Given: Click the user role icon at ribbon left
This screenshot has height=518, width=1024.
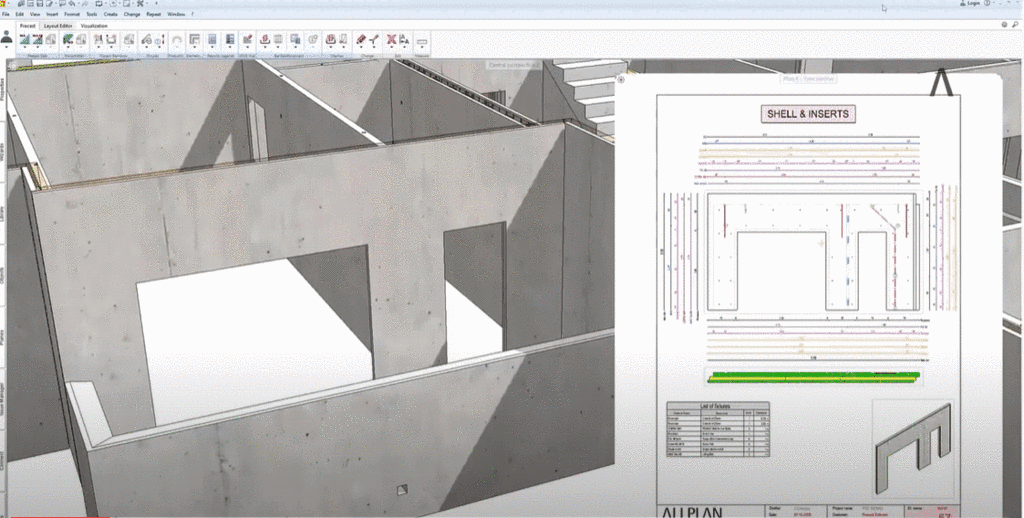Looking at the screenshot, I should (6, 37).
